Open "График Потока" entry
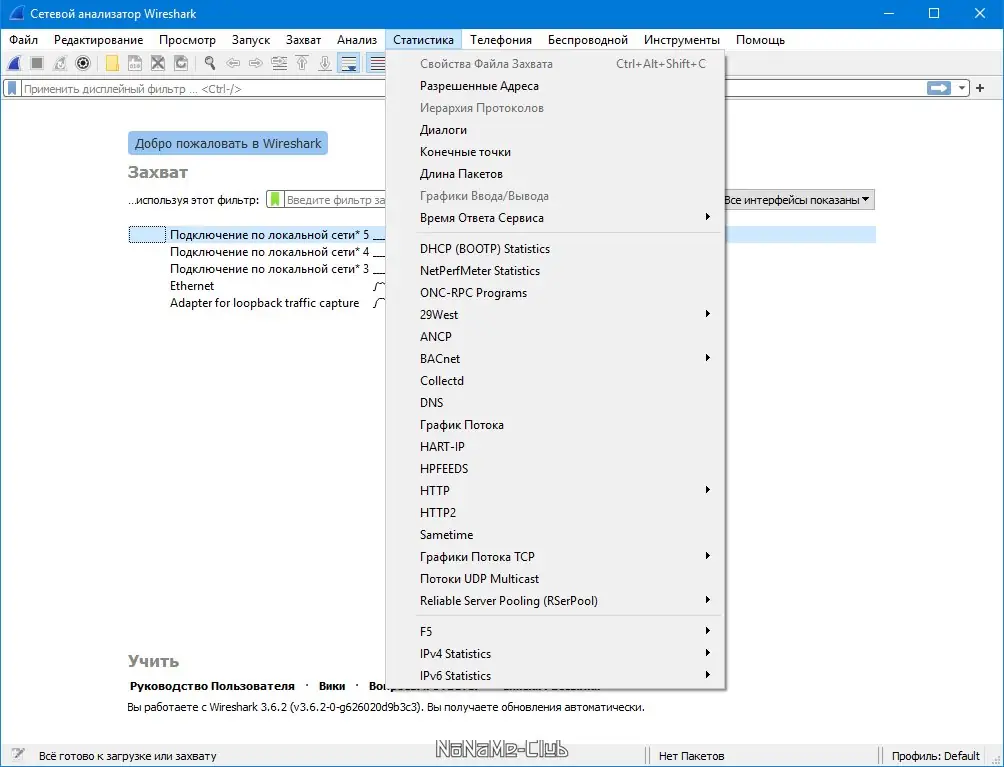Screen dimensions: 1004x767 [x=555, y=424]
